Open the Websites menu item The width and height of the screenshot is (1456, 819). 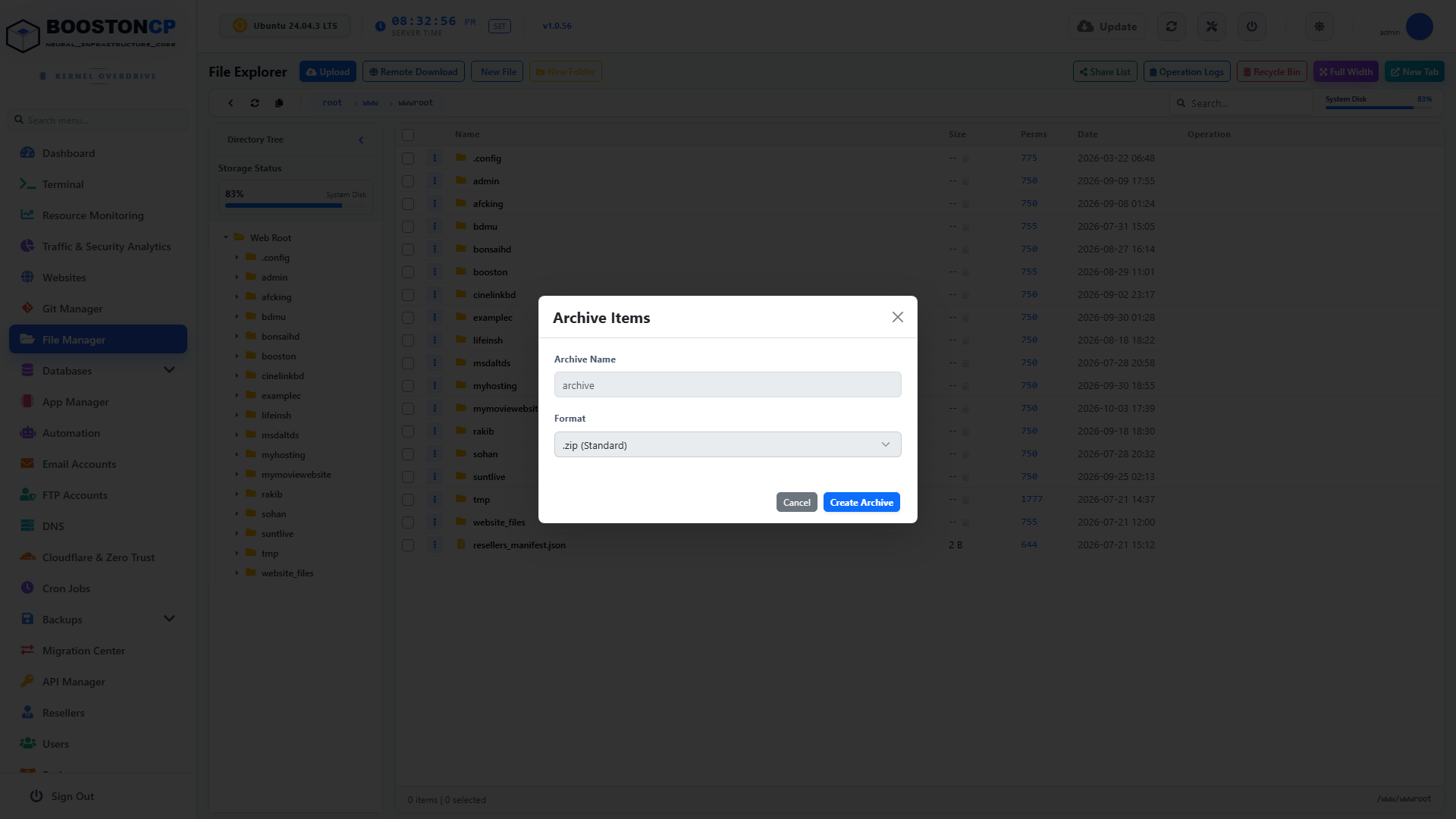98,277
